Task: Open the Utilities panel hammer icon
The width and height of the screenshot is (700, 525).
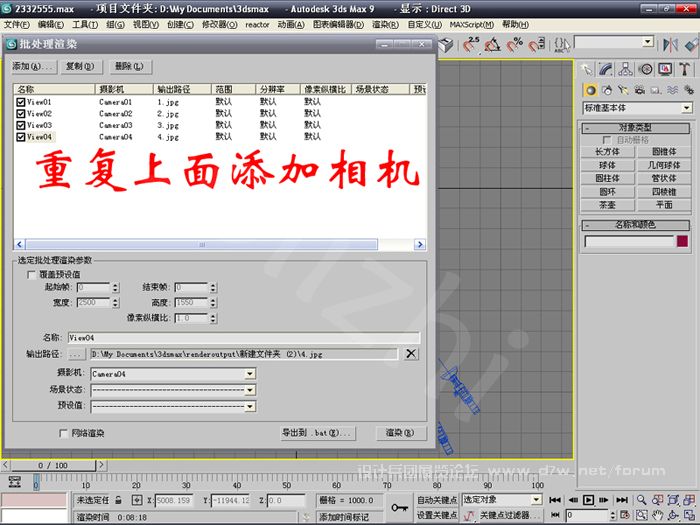Action: click(684, 69)
